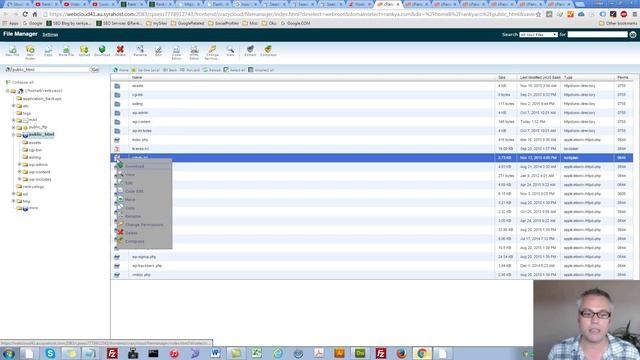
Task: Sort the list by the Name column header
Action: click(x=137, y=78)
